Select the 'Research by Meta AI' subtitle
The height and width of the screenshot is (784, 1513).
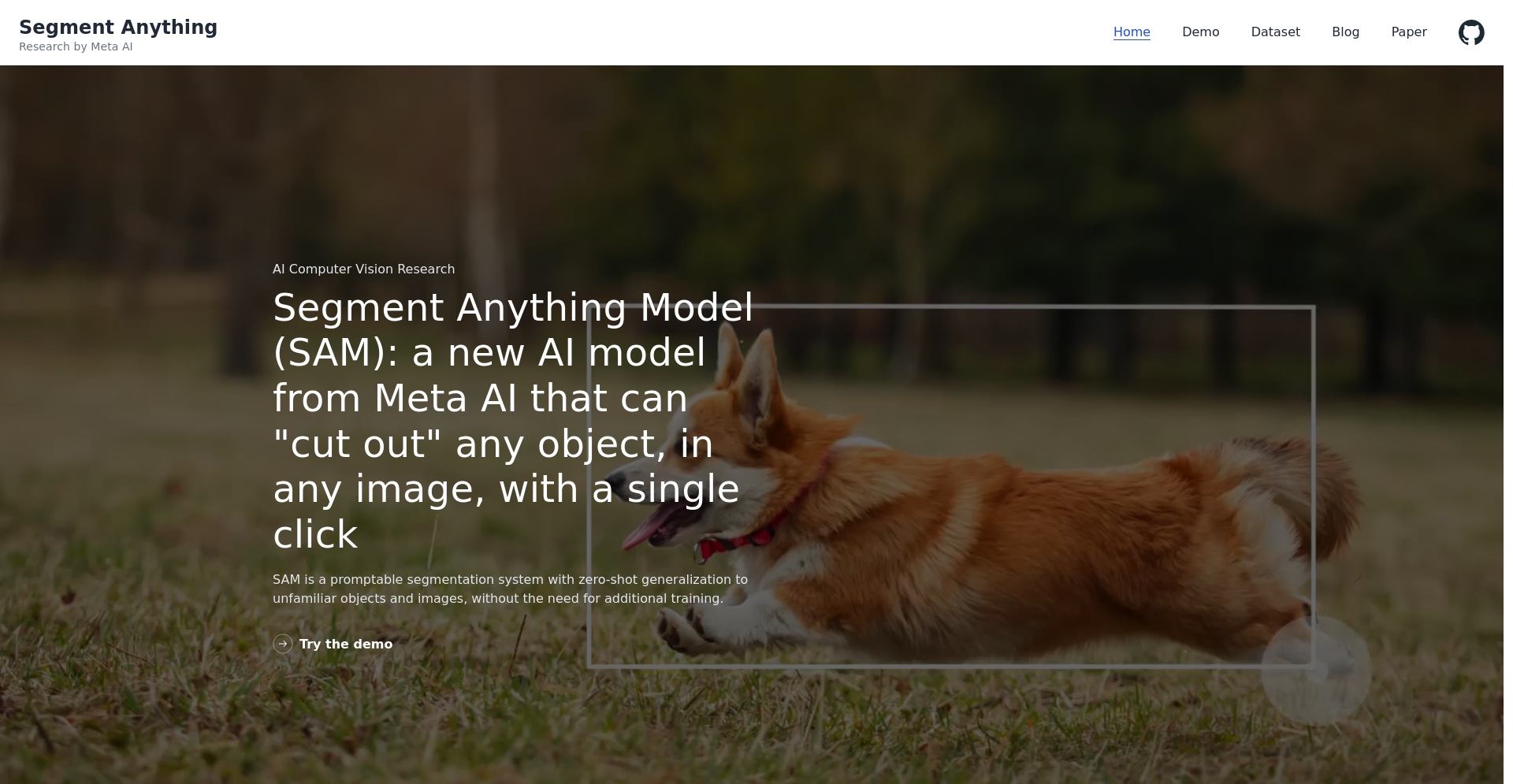click(x=76, y=46)
